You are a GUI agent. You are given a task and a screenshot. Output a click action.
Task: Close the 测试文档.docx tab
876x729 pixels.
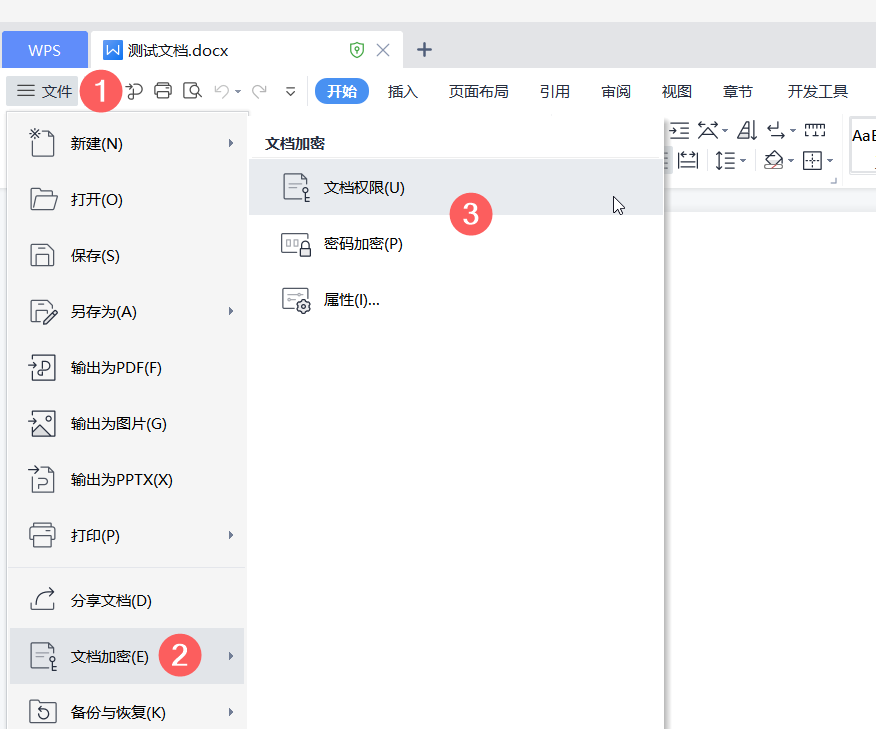tap(383, 50)
